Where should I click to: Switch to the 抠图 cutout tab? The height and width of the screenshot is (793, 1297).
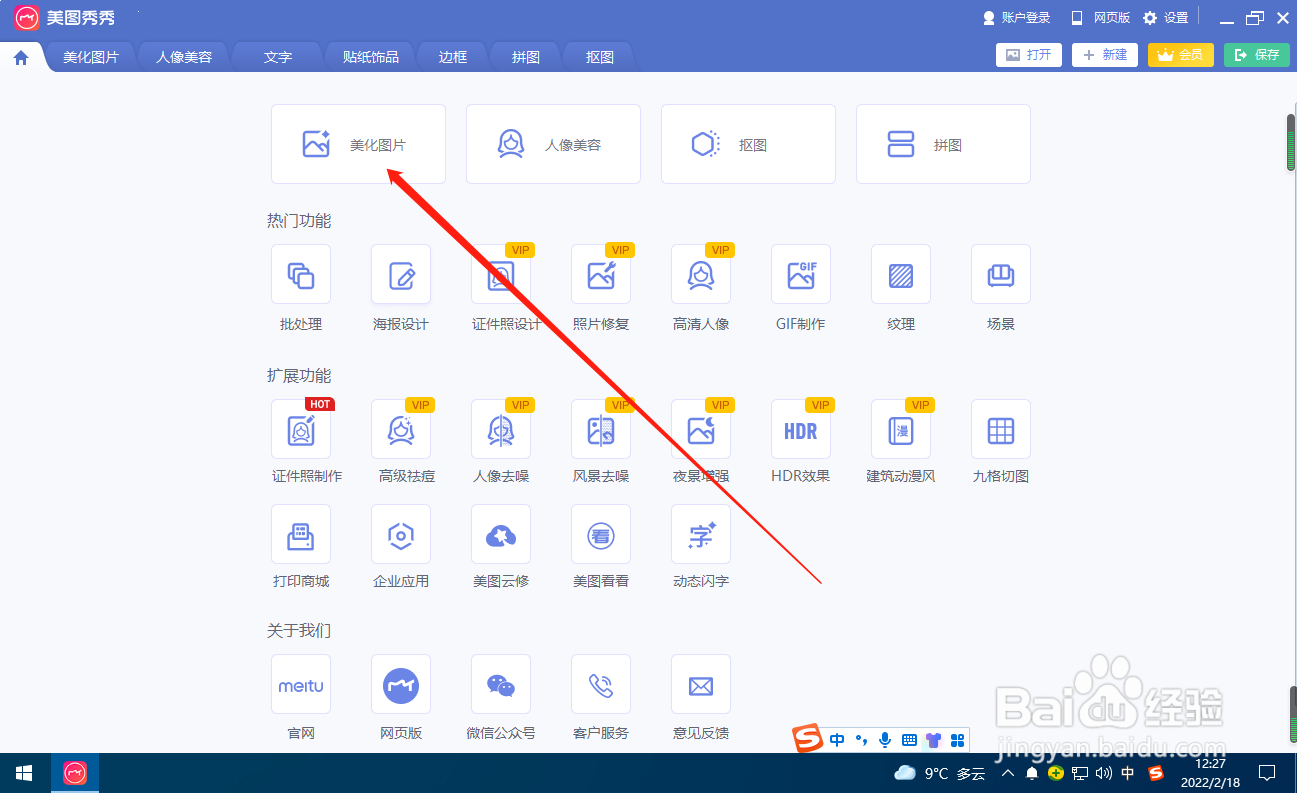597,57
